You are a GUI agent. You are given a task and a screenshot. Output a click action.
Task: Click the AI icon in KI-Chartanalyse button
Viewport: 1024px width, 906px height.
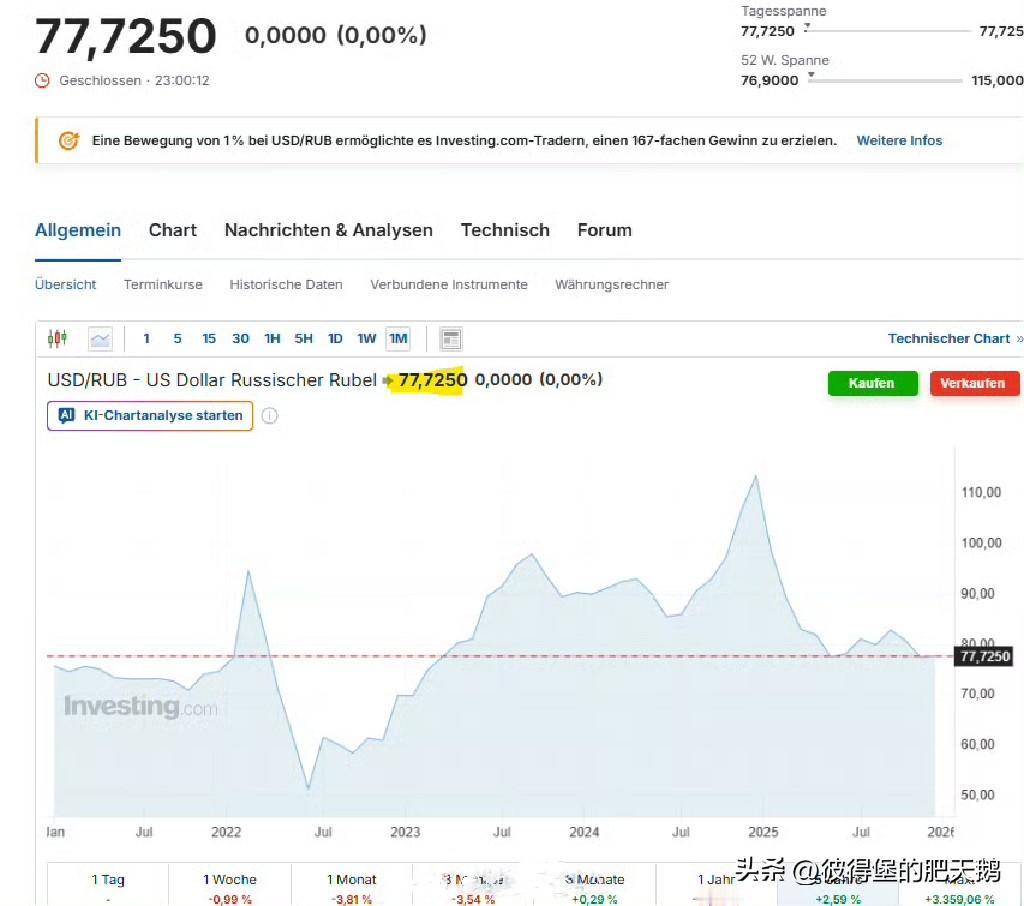click(x=67, y=415)
